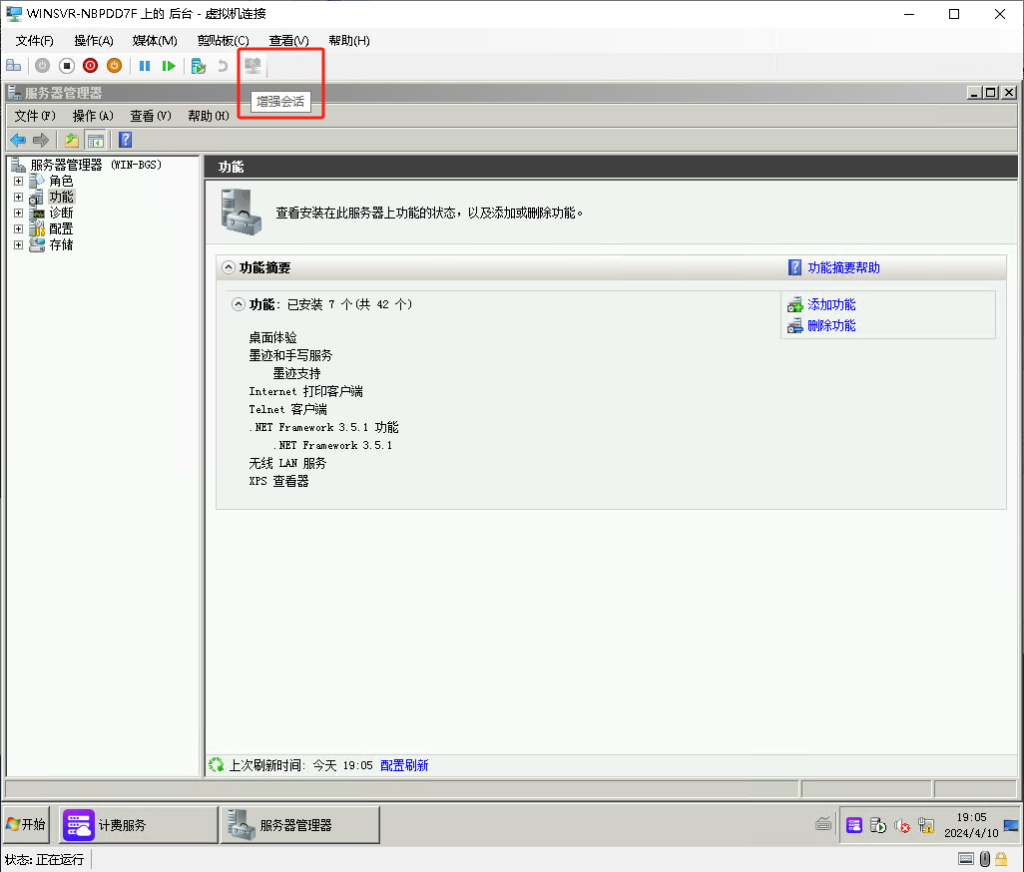Screen dimensions: 1024x872
Task: Click the muted volume tray icon
Action: [902, 825]
